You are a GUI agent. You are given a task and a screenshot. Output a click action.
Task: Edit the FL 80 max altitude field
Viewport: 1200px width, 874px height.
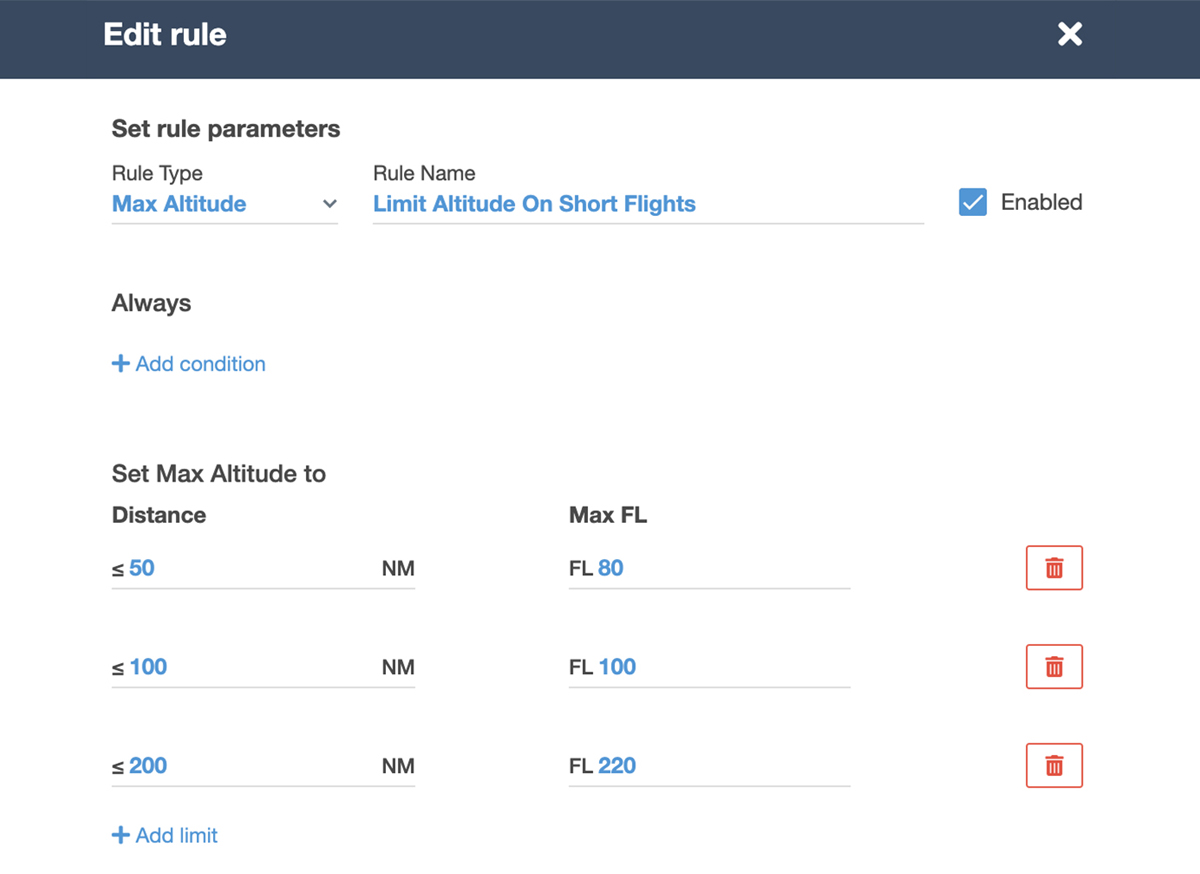tap(720, 568)
